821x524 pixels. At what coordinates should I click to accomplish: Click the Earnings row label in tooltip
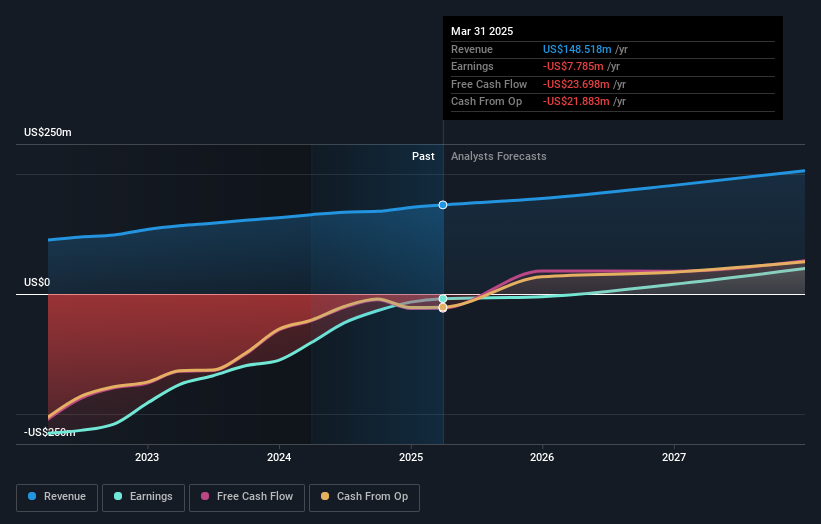click(x=472, y=66)
